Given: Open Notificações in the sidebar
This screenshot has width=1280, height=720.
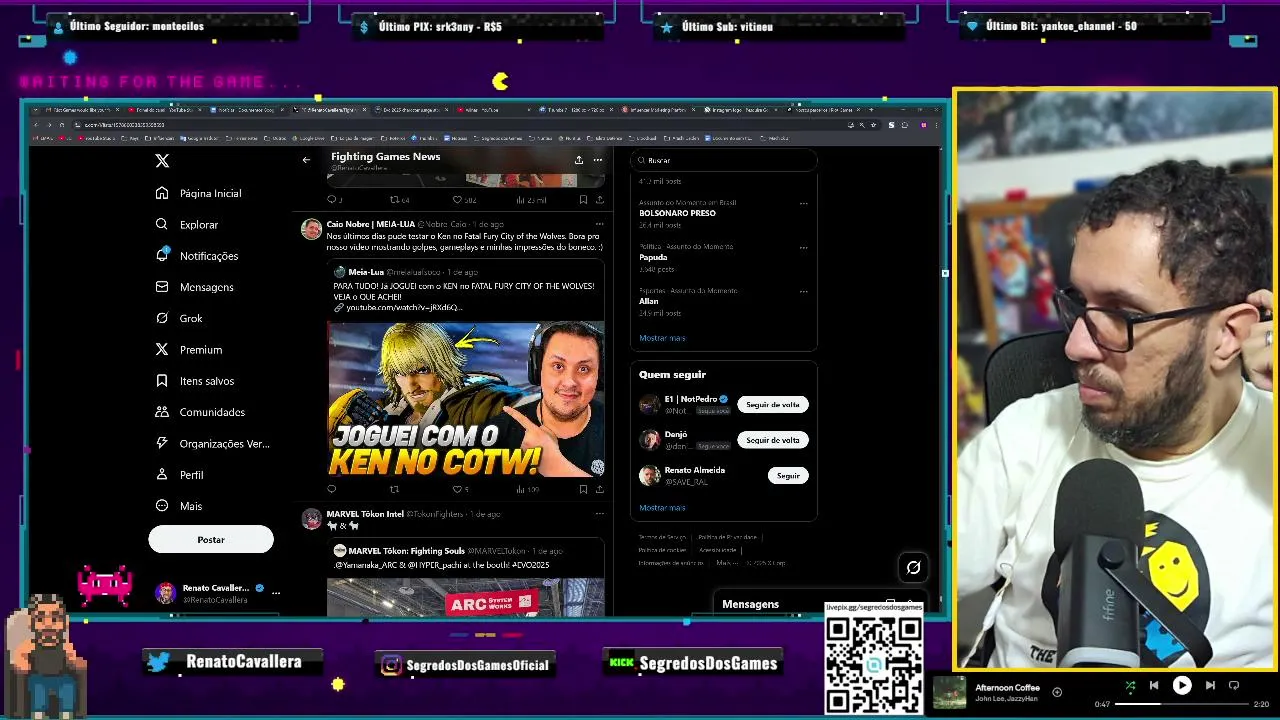Looking at the screenshot, I should [197, 256].
